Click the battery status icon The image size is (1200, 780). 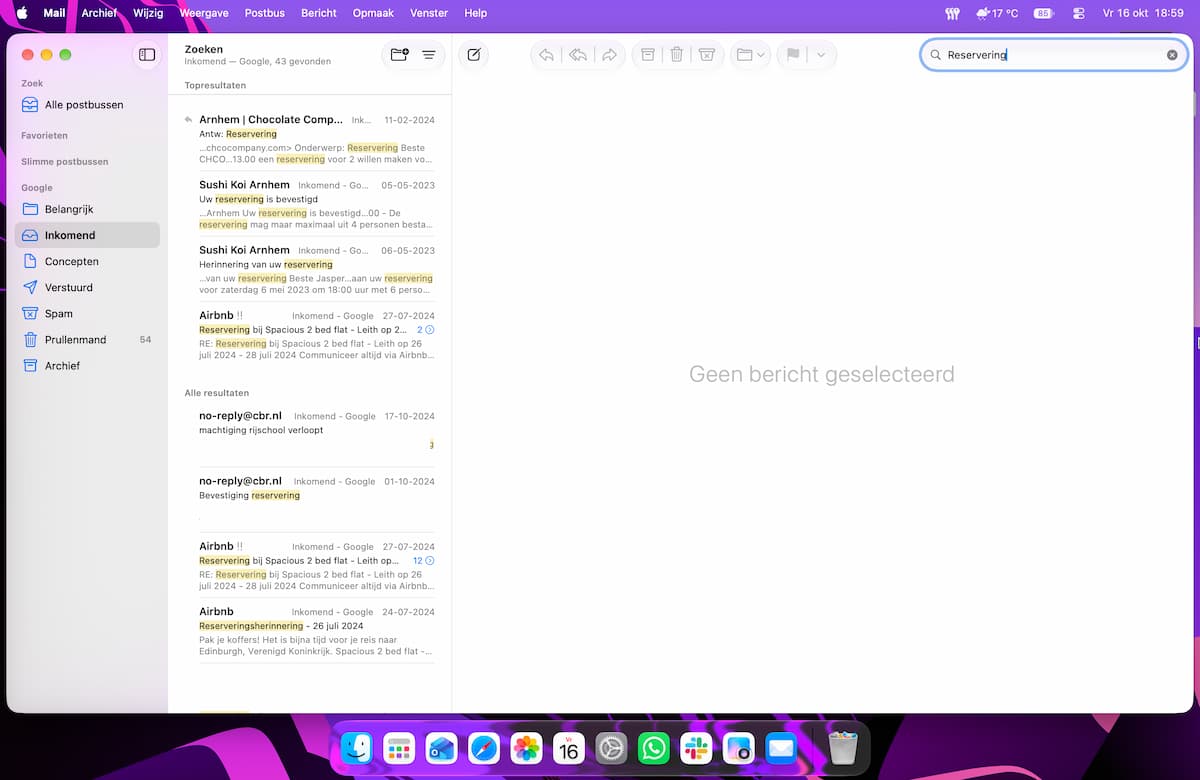pyautogui.click(x=1044, y=13)
